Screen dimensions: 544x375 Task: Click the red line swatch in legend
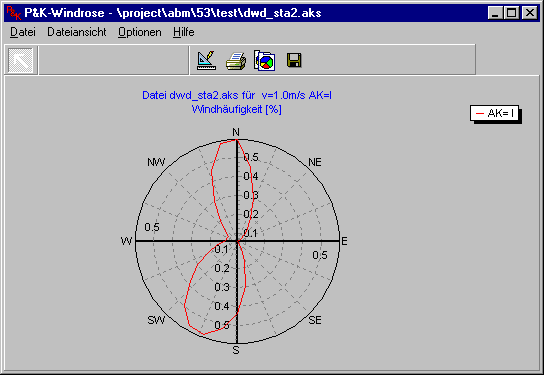click(x=480, y=113)
